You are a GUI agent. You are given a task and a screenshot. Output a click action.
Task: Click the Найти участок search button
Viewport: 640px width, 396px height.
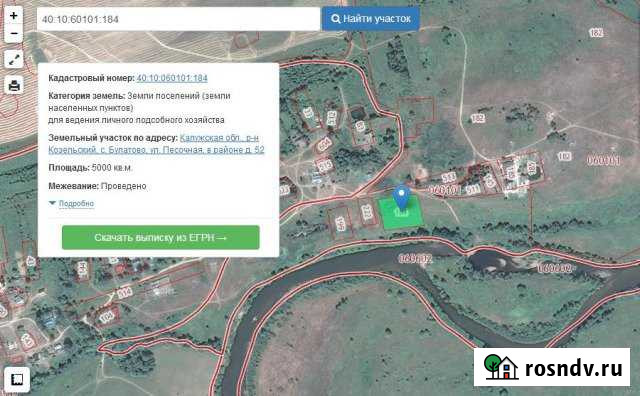(371, 19)
